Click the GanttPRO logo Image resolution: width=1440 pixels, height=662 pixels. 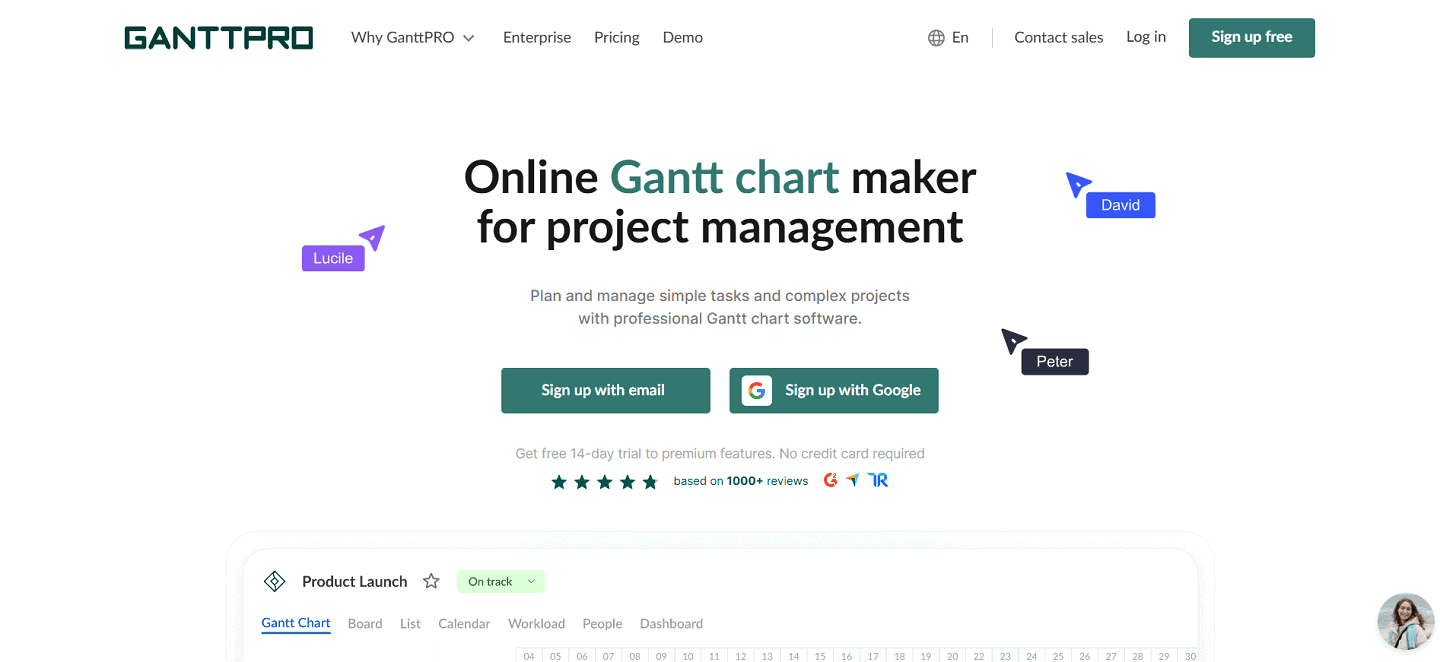(218, 37)
